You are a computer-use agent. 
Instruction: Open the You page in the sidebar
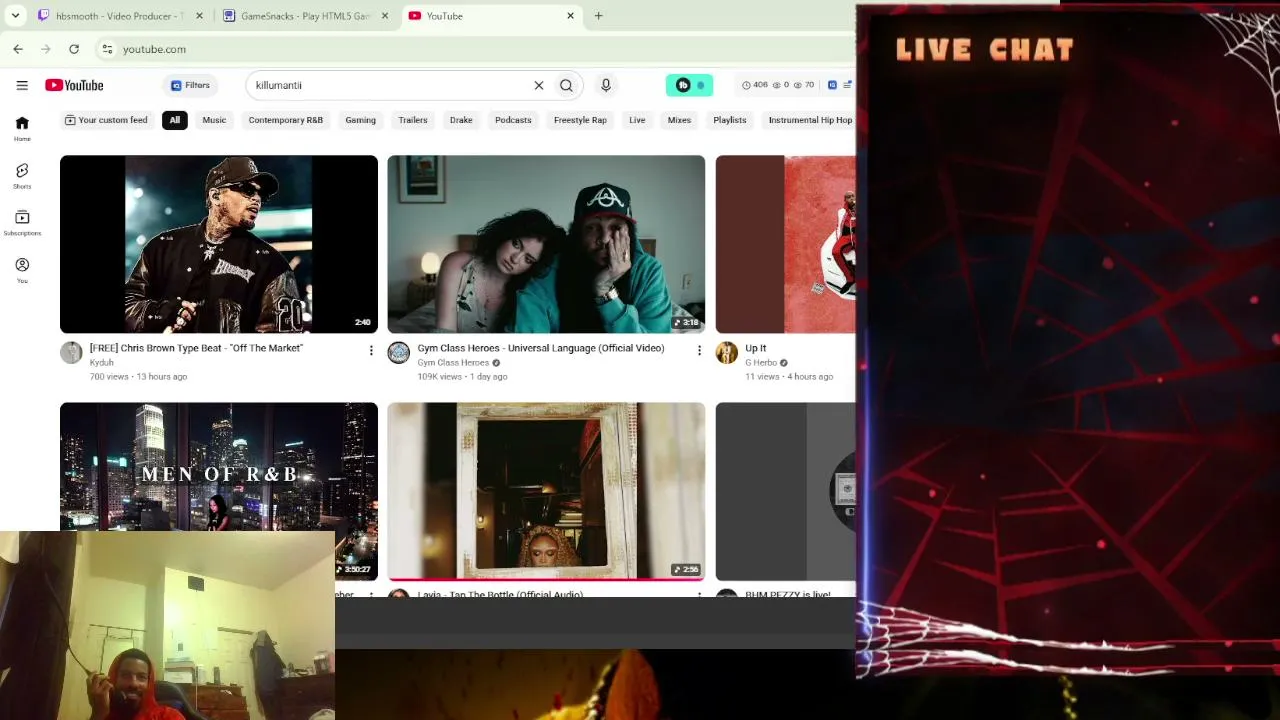pos(22,270)
